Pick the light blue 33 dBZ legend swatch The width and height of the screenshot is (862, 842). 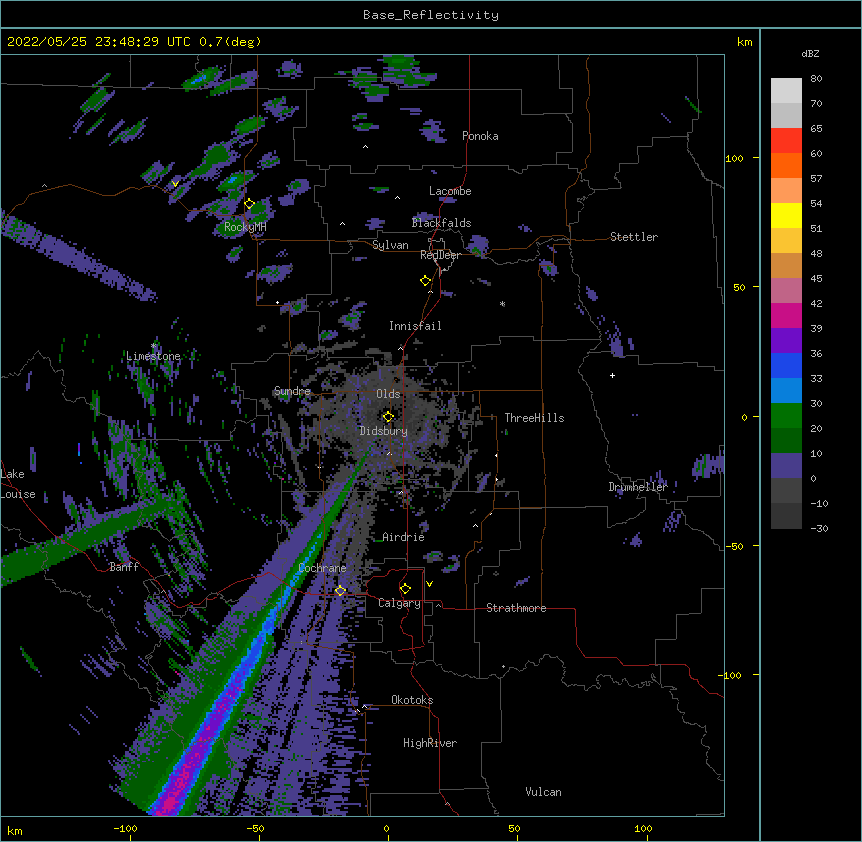click(786, 391)
